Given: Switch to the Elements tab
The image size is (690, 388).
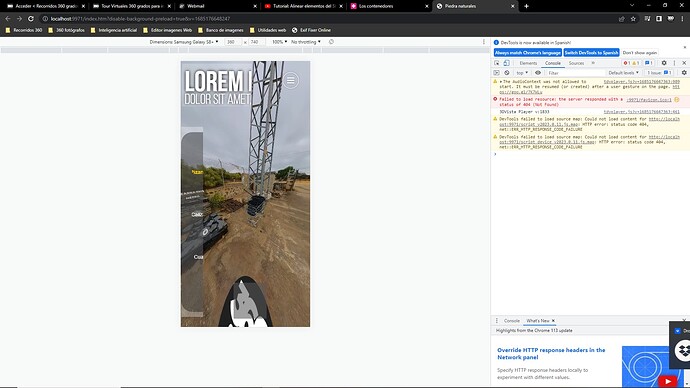Looking at the screenshot, I should pyautogui.click(x=528, y=63).
